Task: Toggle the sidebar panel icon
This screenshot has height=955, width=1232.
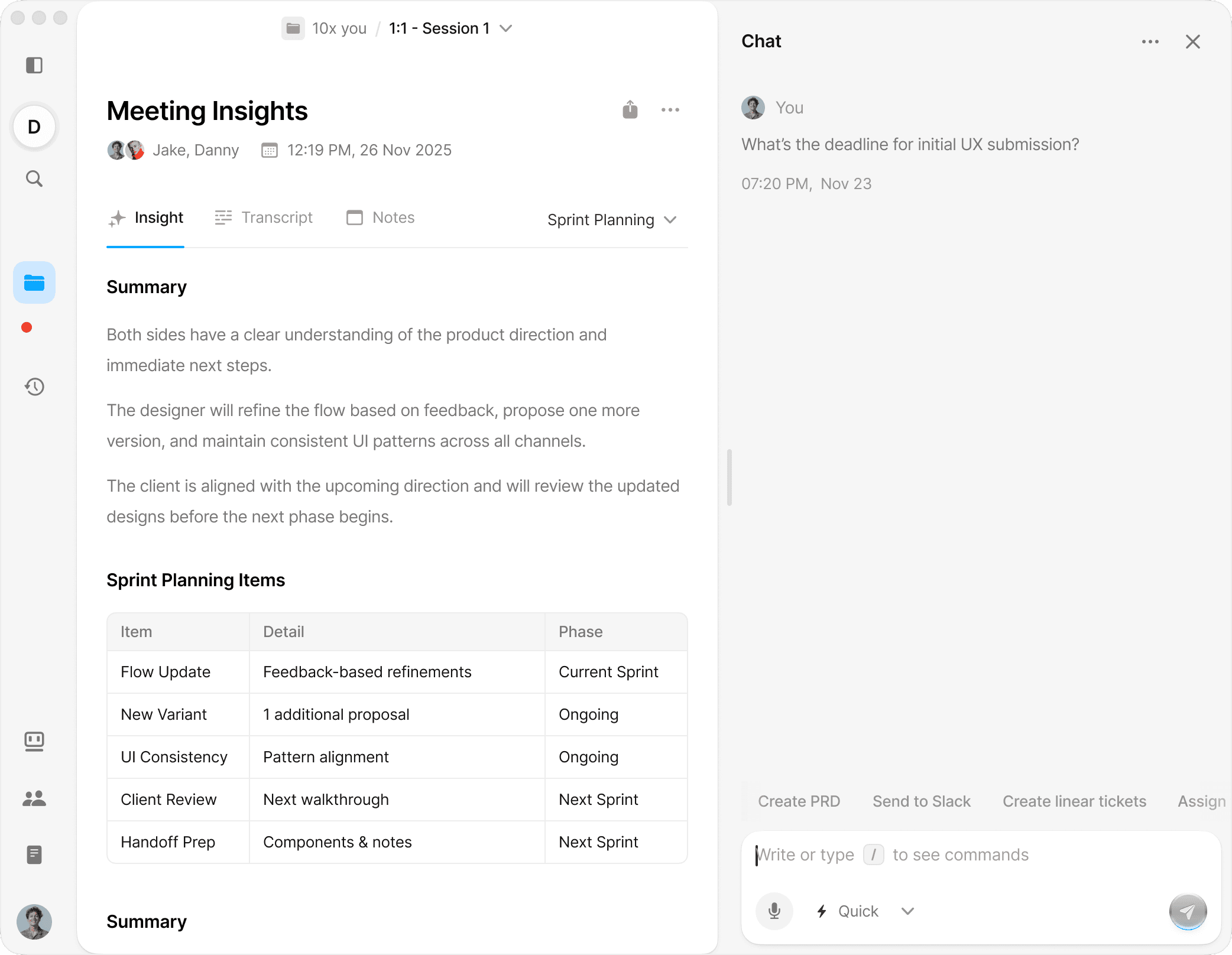Action: click(x=34, y=65)
